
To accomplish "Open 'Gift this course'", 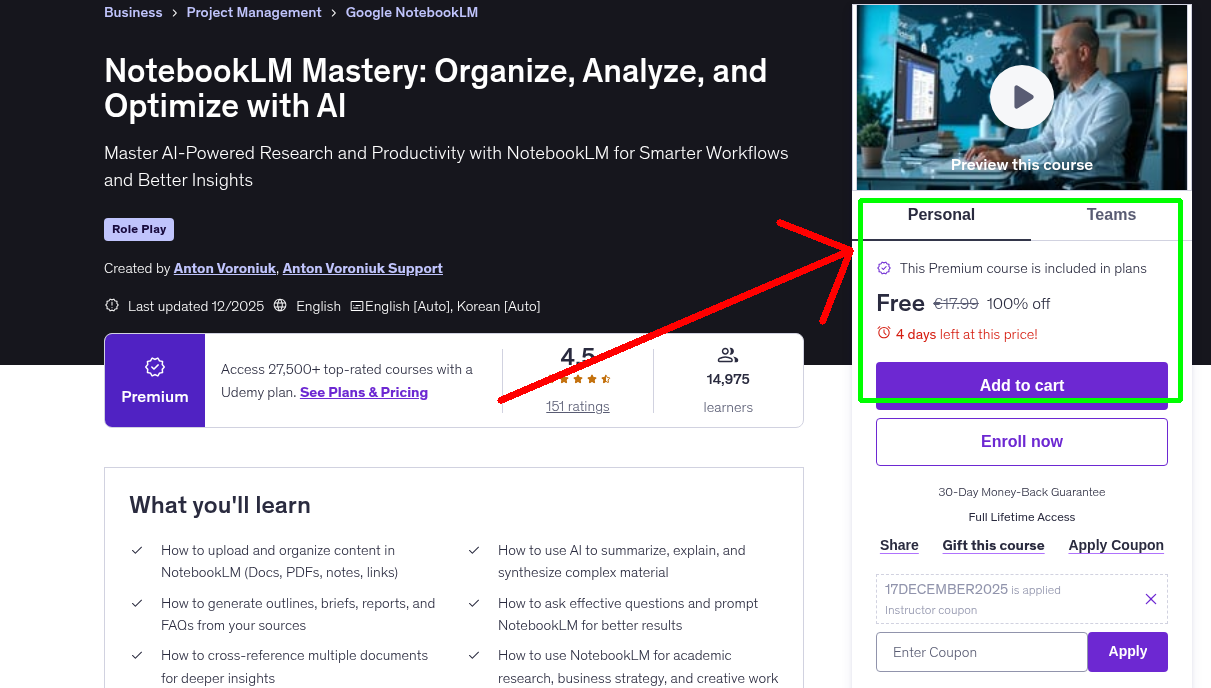I will coord(993,545).
